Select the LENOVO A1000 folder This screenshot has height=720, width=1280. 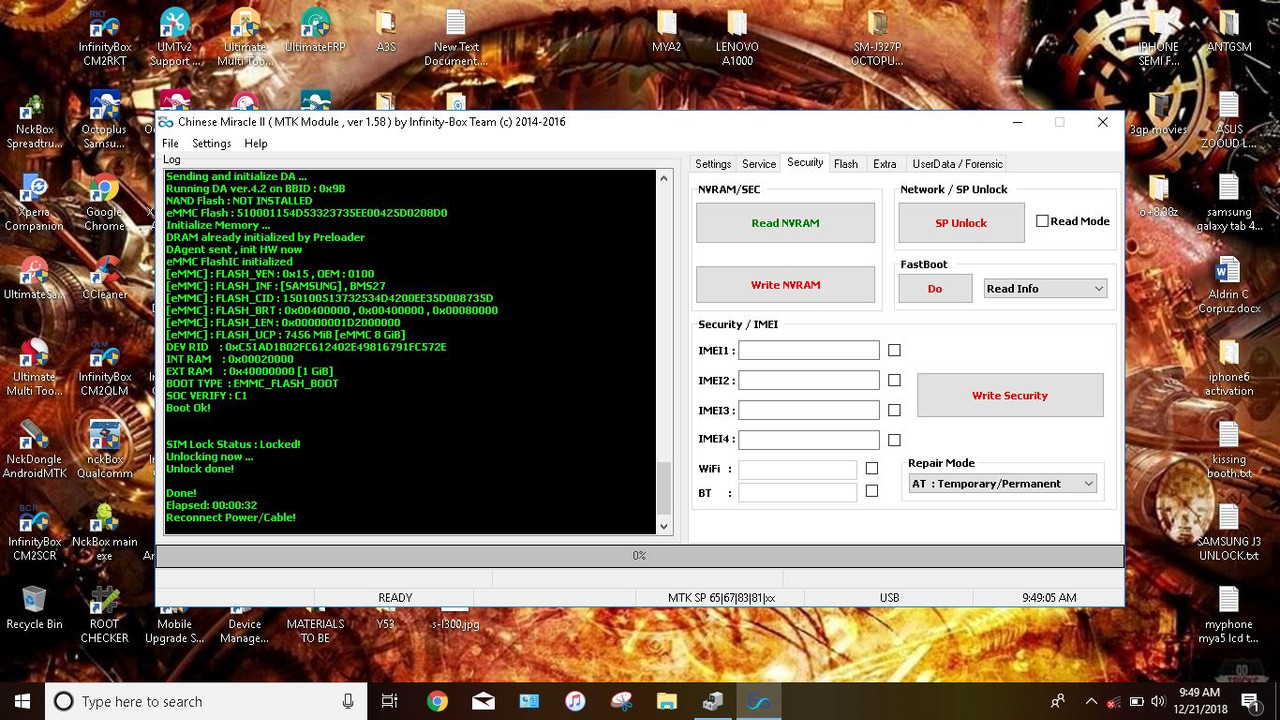[737, 37]
